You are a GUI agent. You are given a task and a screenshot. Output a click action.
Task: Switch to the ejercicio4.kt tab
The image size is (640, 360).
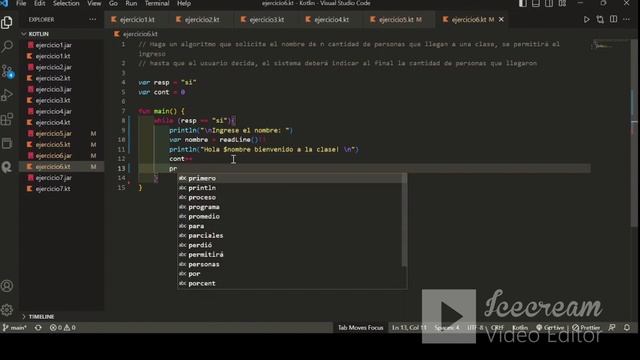pos(331,20)
